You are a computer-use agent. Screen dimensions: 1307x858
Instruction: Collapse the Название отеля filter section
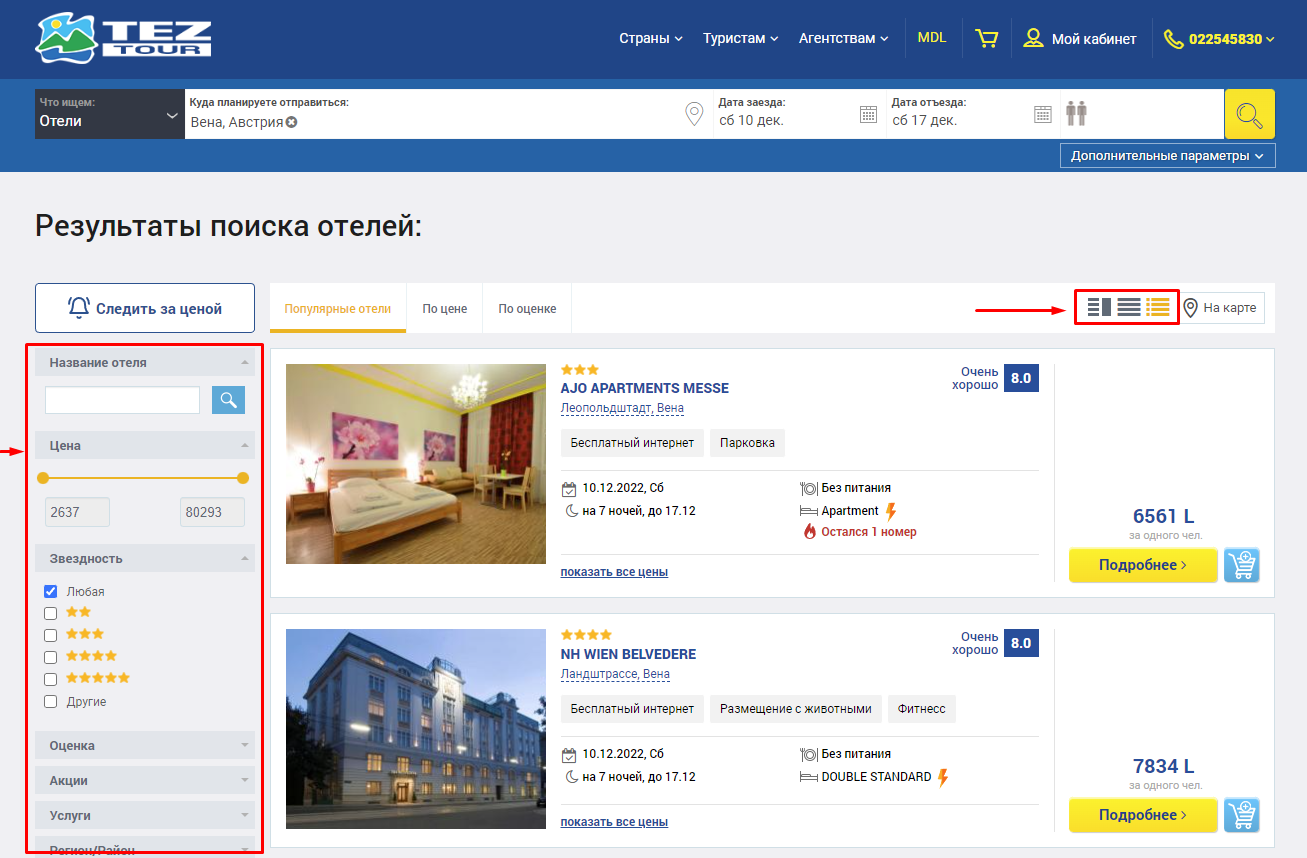[x=145, y=362]
